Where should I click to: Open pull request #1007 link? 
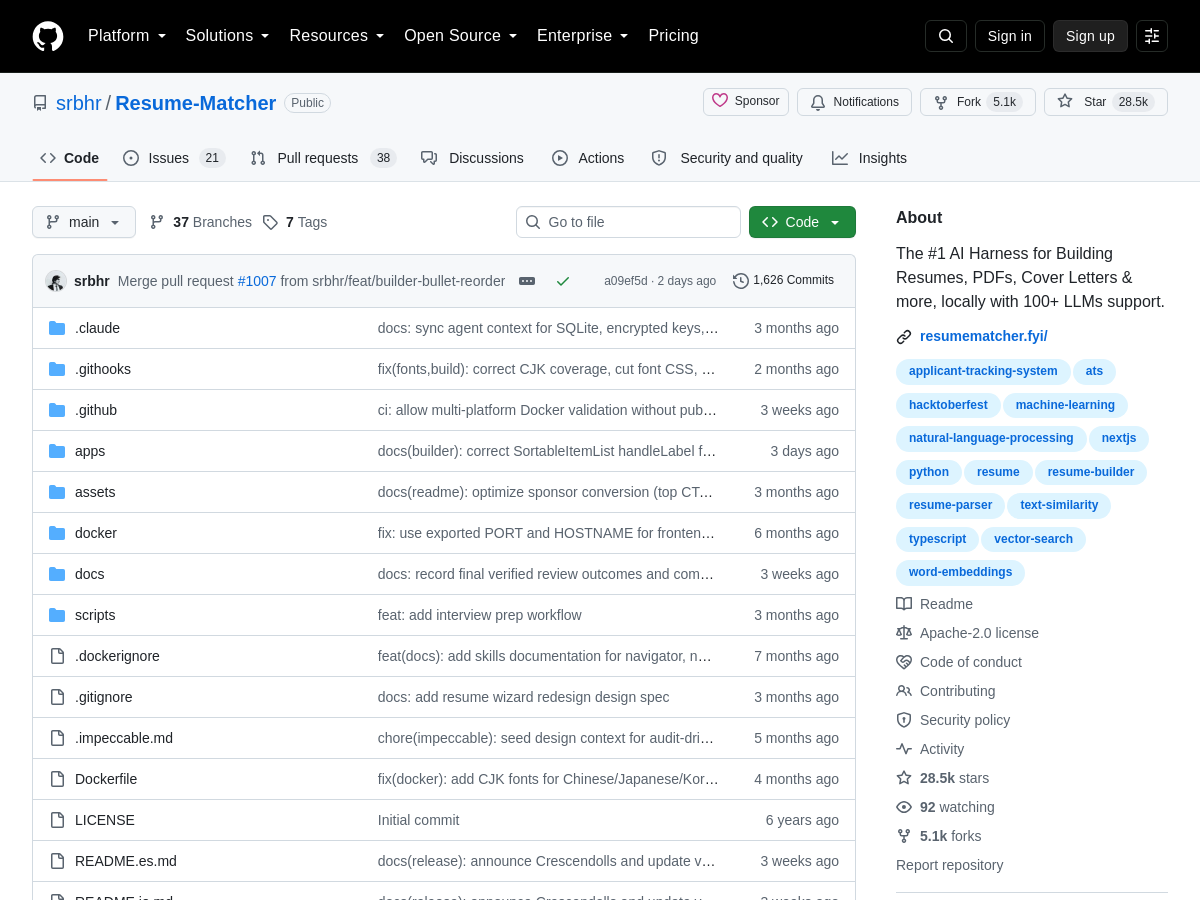pyautogui.click(x=257, y=281)
